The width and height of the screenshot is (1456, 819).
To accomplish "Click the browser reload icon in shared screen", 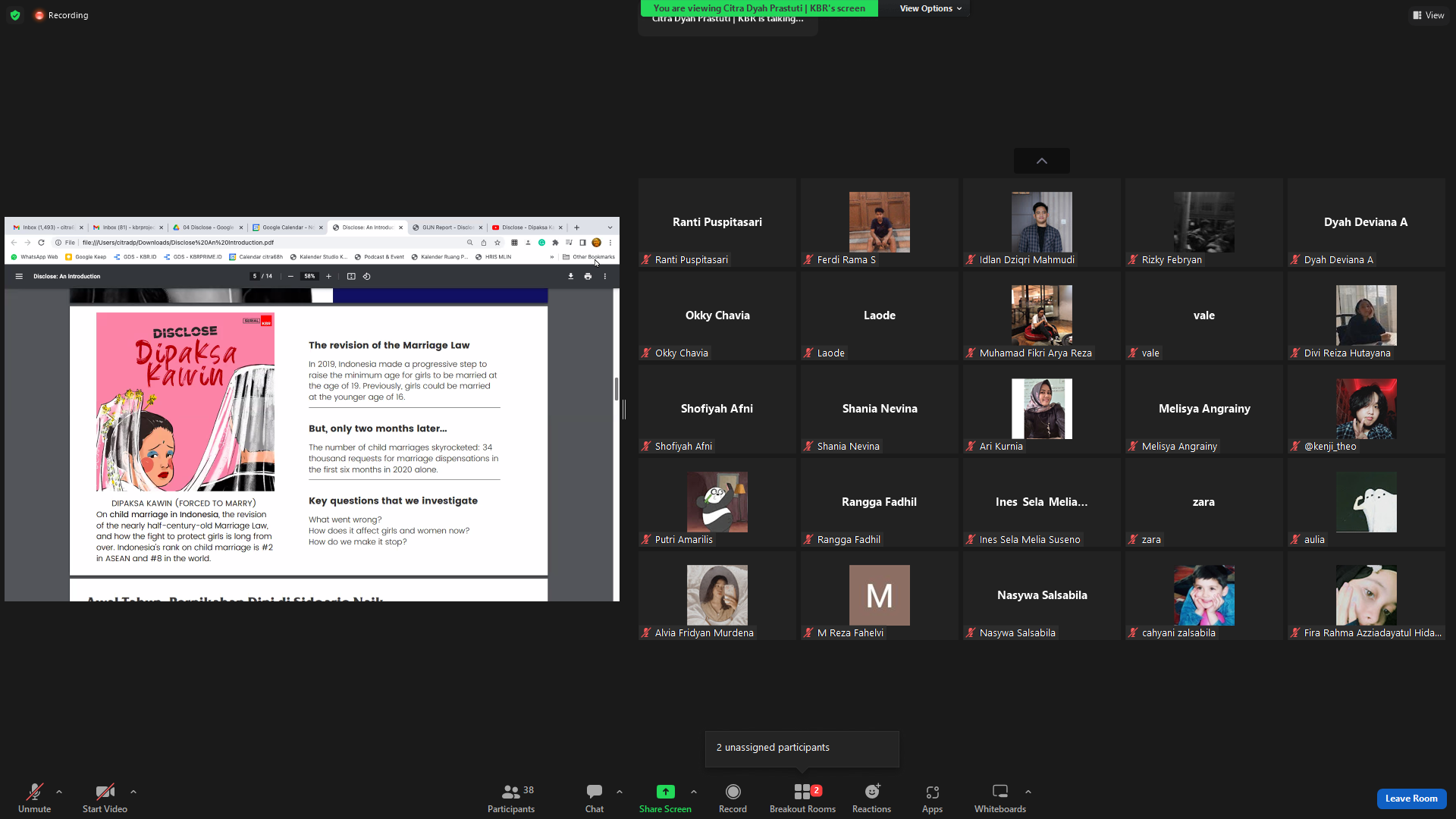I will click(41, 243).
